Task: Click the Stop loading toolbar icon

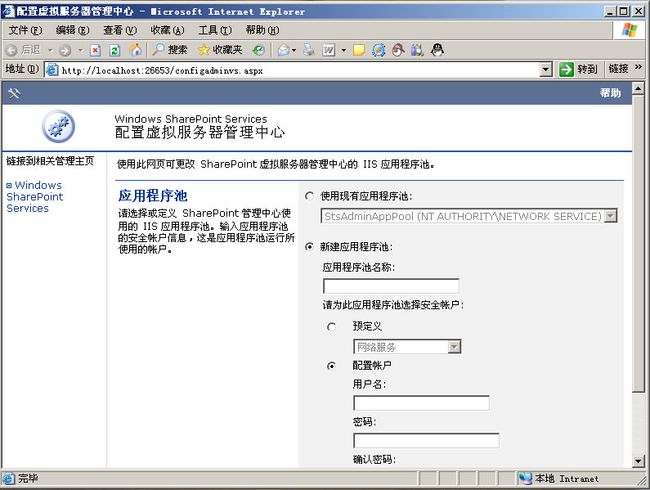Action: [x=96, y=49]
